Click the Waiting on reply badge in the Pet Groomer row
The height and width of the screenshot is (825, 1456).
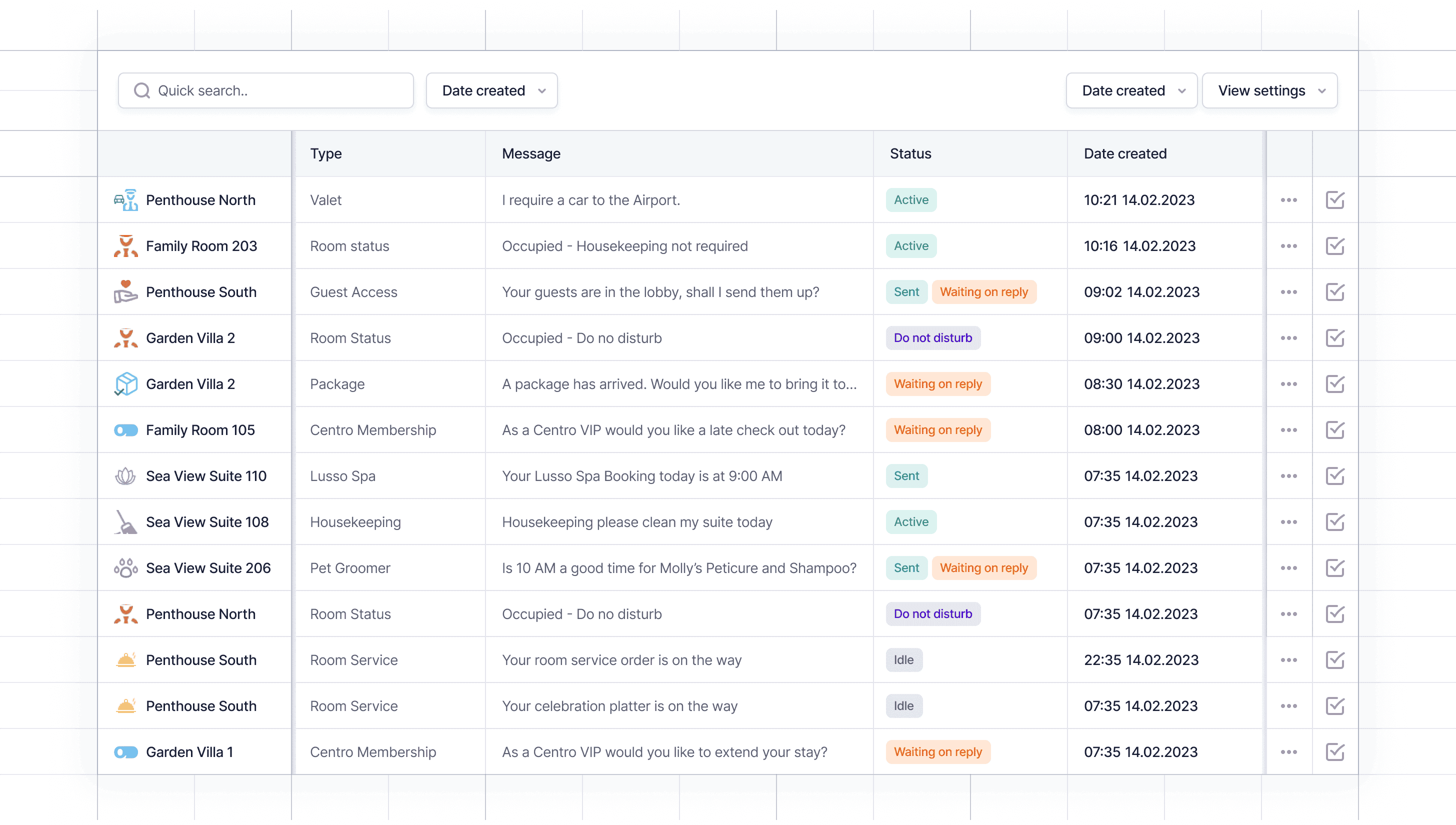point(983,568)
